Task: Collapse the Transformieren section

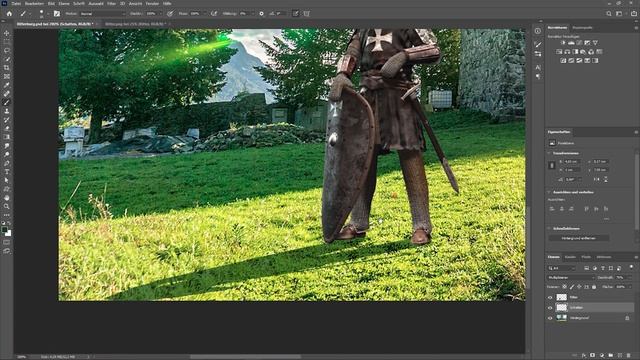Action: click(x=549, y=153)
